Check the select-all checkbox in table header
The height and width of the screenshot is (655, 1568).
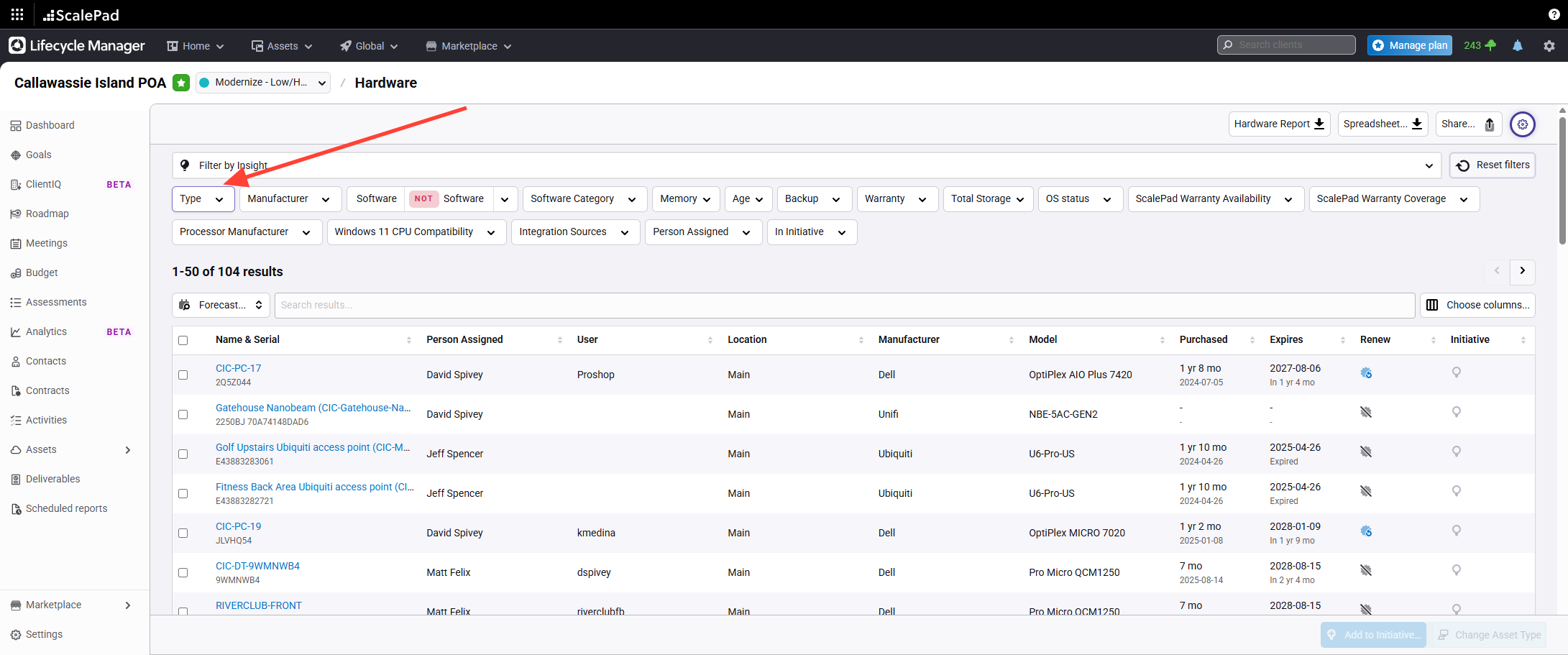tap(183, 340)
